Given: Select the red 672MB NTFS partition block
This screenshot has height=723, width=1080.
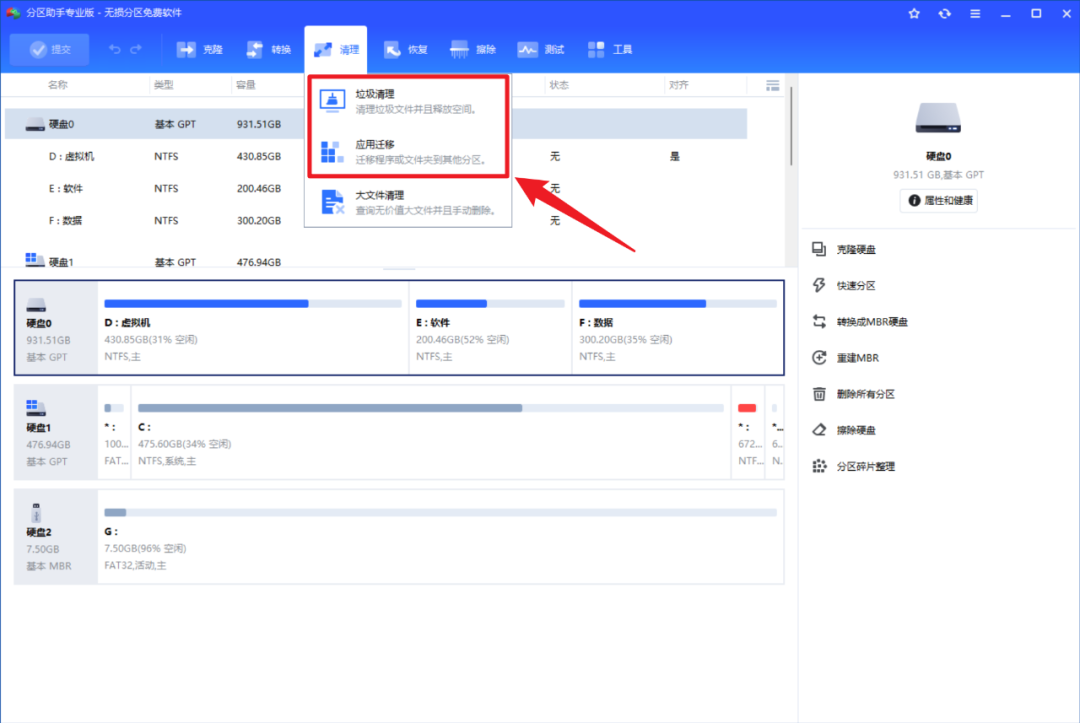Looking at the screenshot, I should [749, 432].
